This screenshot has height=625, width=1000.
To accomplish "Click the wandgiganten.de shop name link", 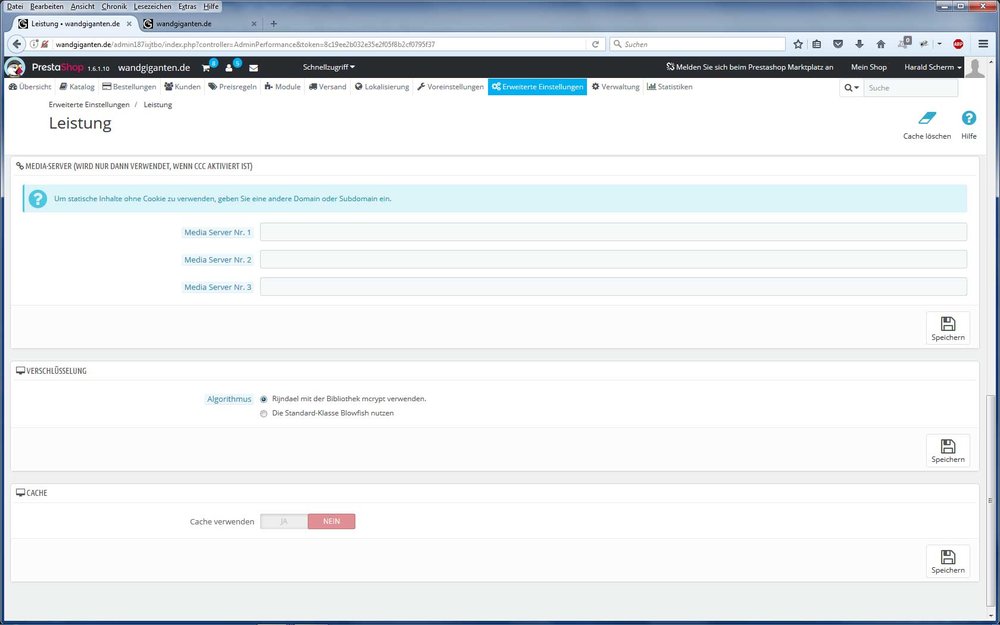I will (154, 68).
